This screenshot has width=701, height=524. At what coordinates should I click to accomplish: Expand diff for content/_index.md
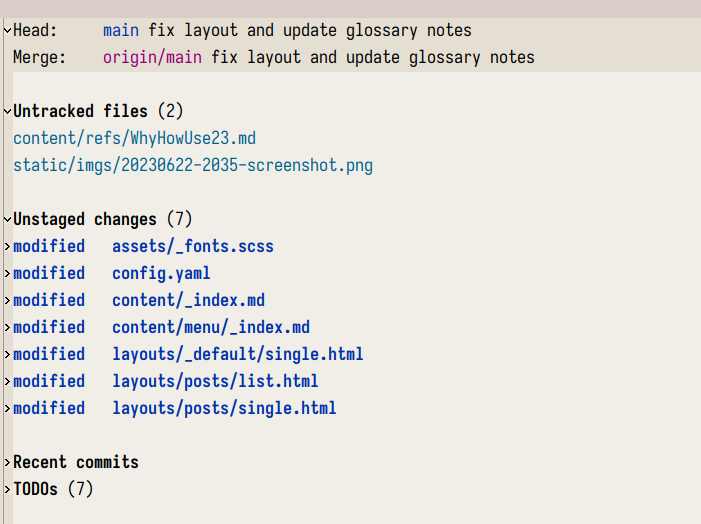(7, 300)
